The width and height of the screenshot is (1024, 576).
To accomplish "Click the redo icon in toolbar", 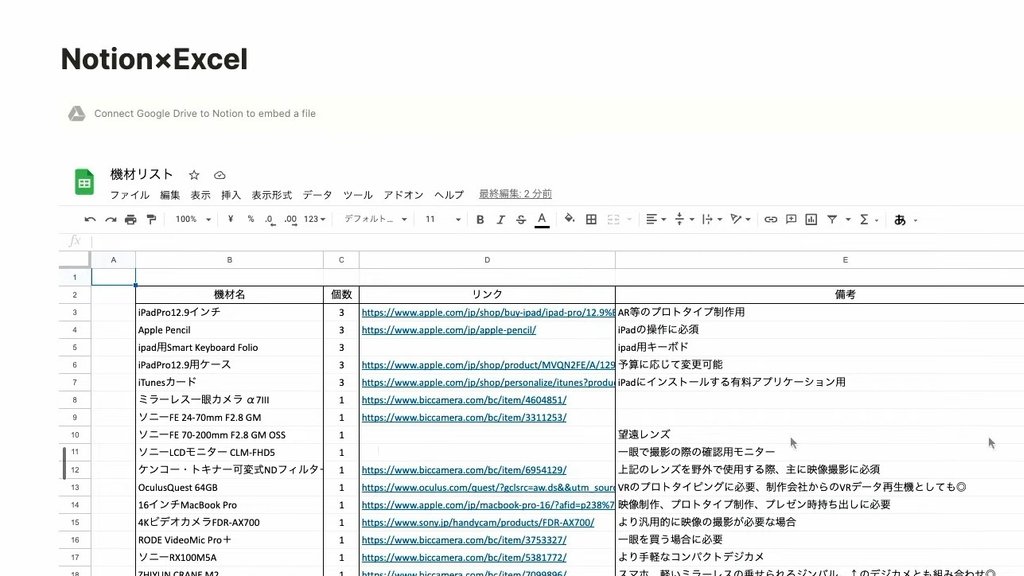I will [x=110, y=219].
